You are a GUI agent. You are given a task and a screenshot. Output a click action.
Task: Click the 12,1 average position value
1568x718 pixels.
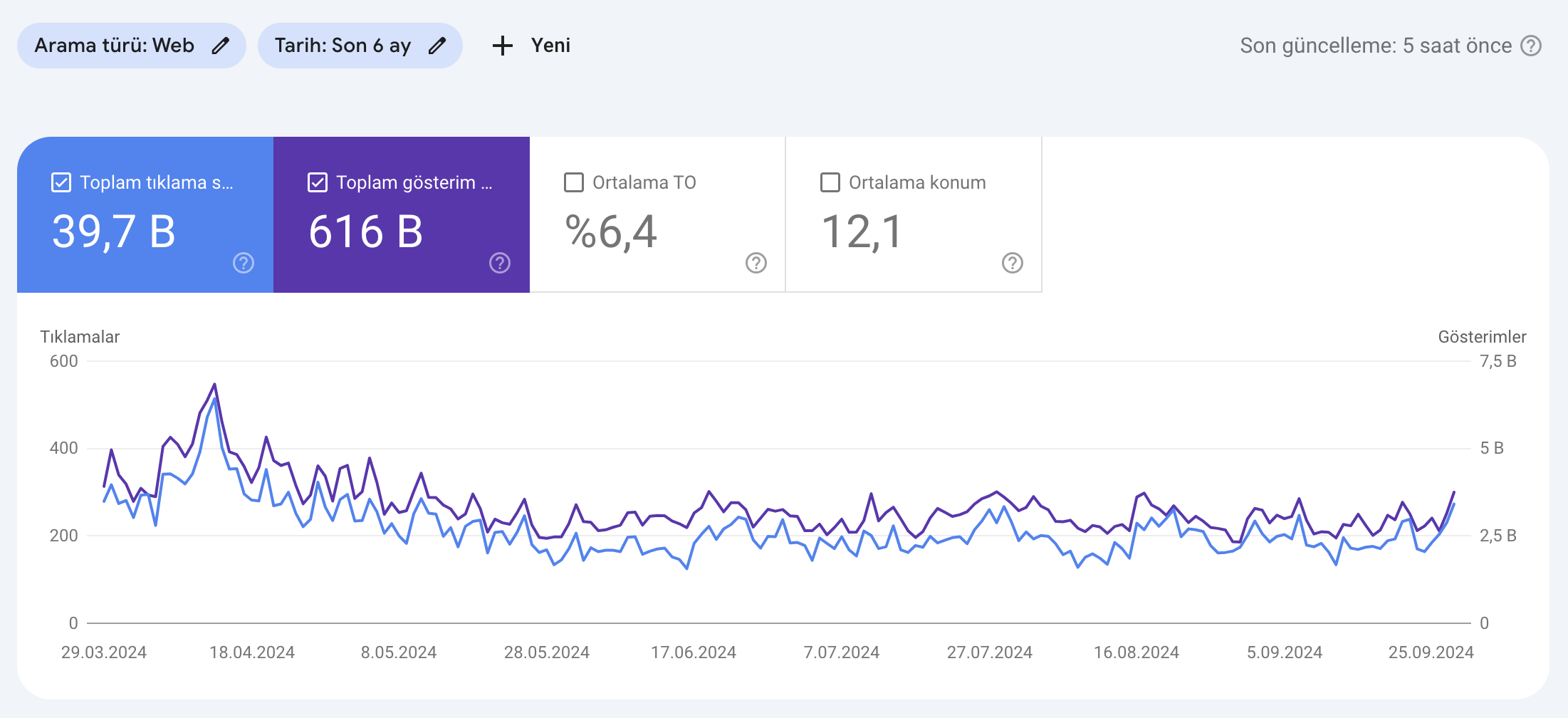coord(862,232)
